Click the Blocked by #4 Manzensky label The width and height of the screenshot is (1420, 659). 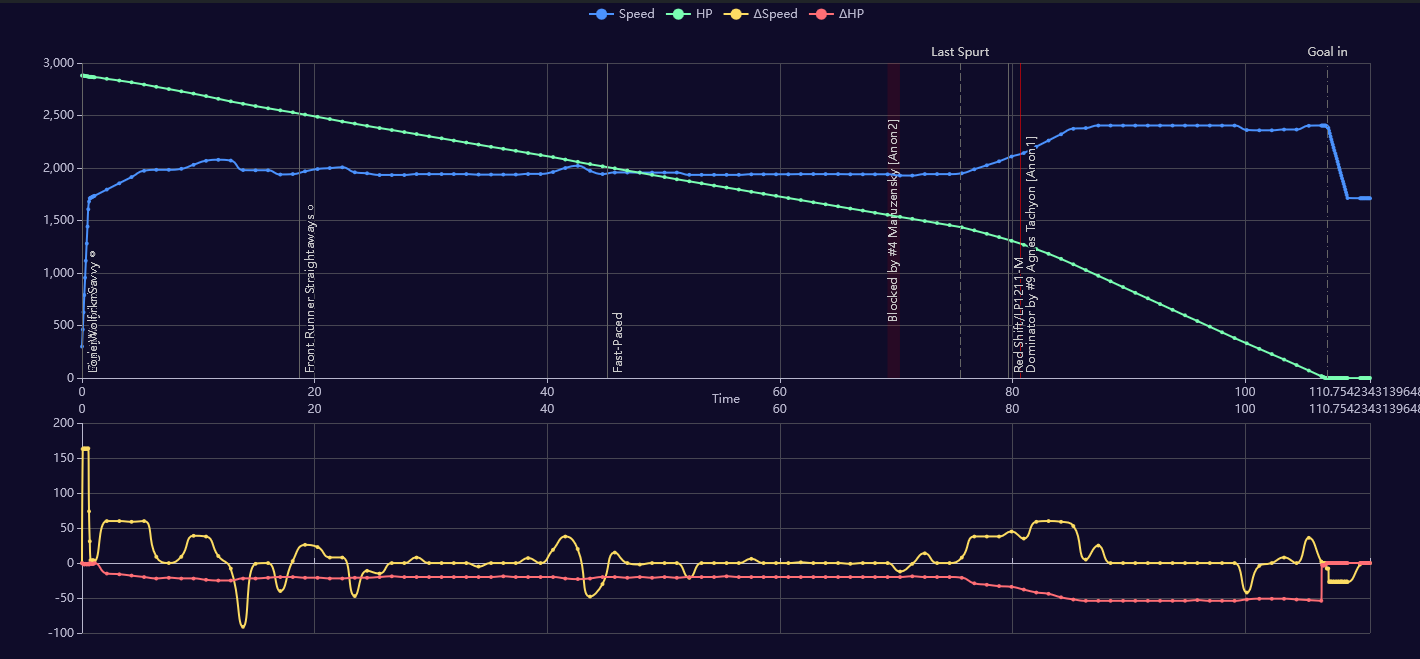(x=893, y=220)
